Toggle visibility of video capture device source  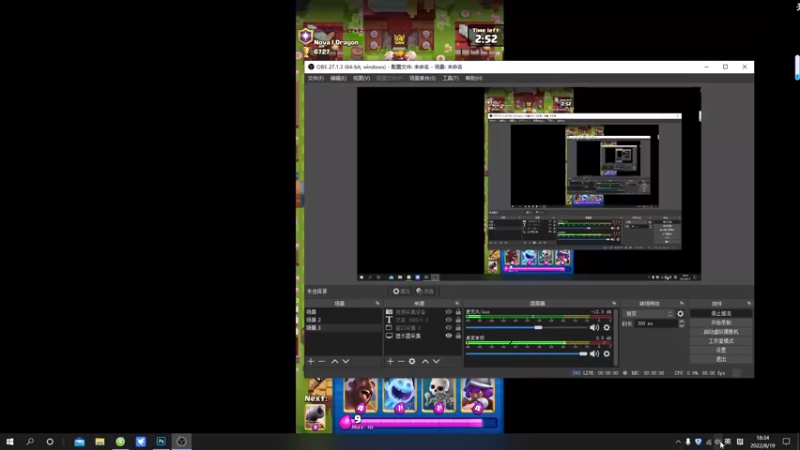[449, 312]
